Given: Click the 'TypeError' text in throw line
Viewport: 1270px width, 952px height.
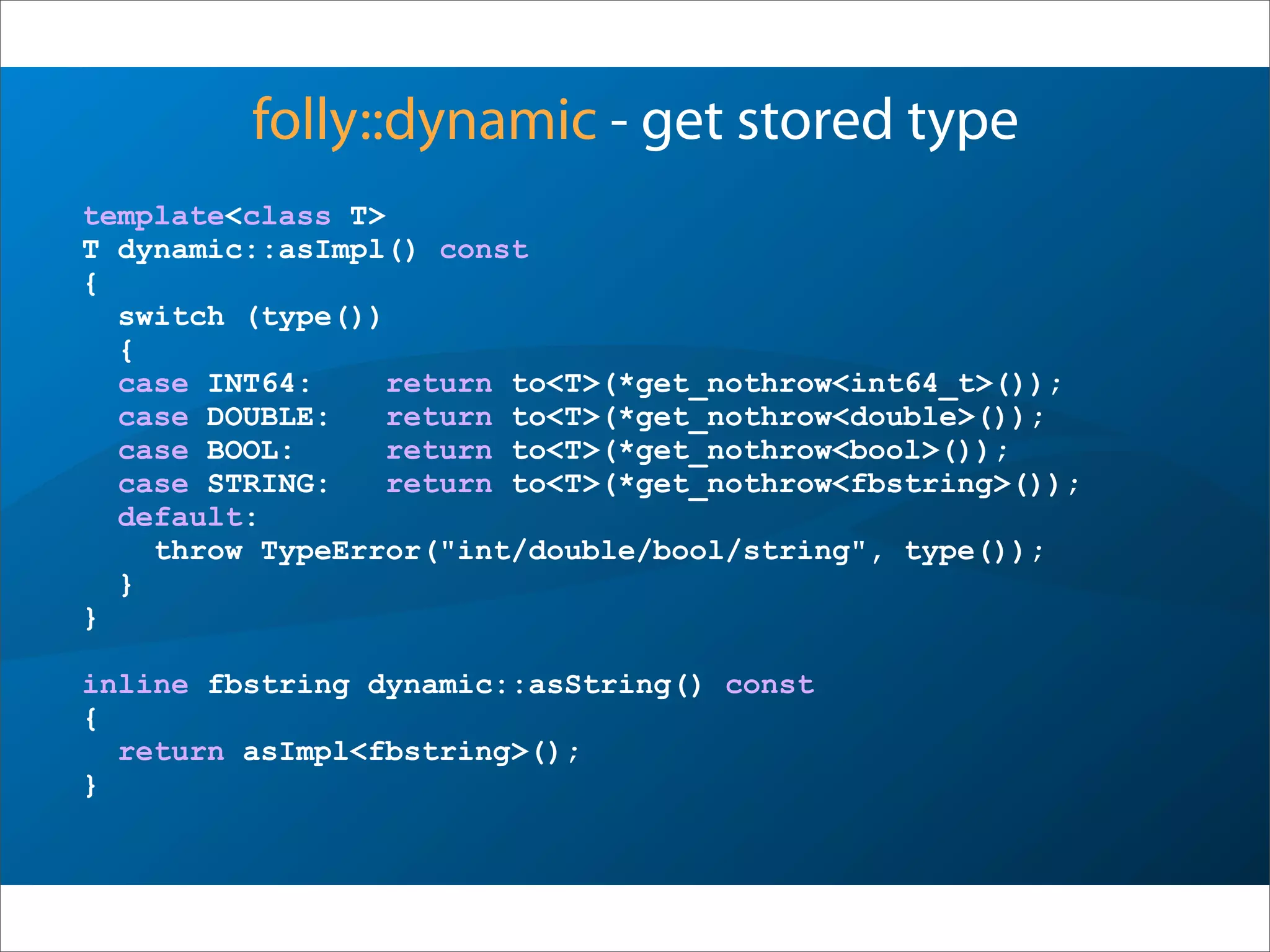Looking at the screenshot, I should (341, 551).
